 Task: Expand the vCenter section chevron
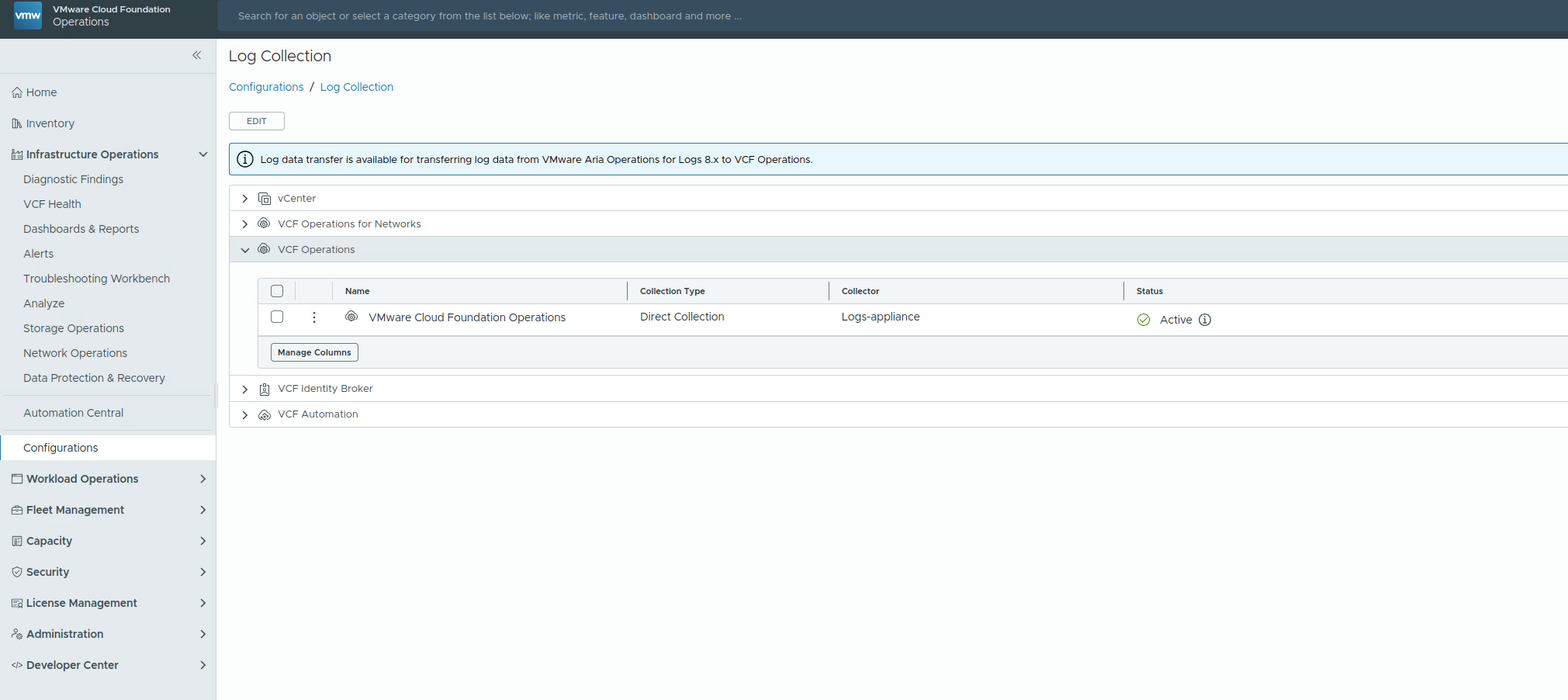tap(245, 199)
